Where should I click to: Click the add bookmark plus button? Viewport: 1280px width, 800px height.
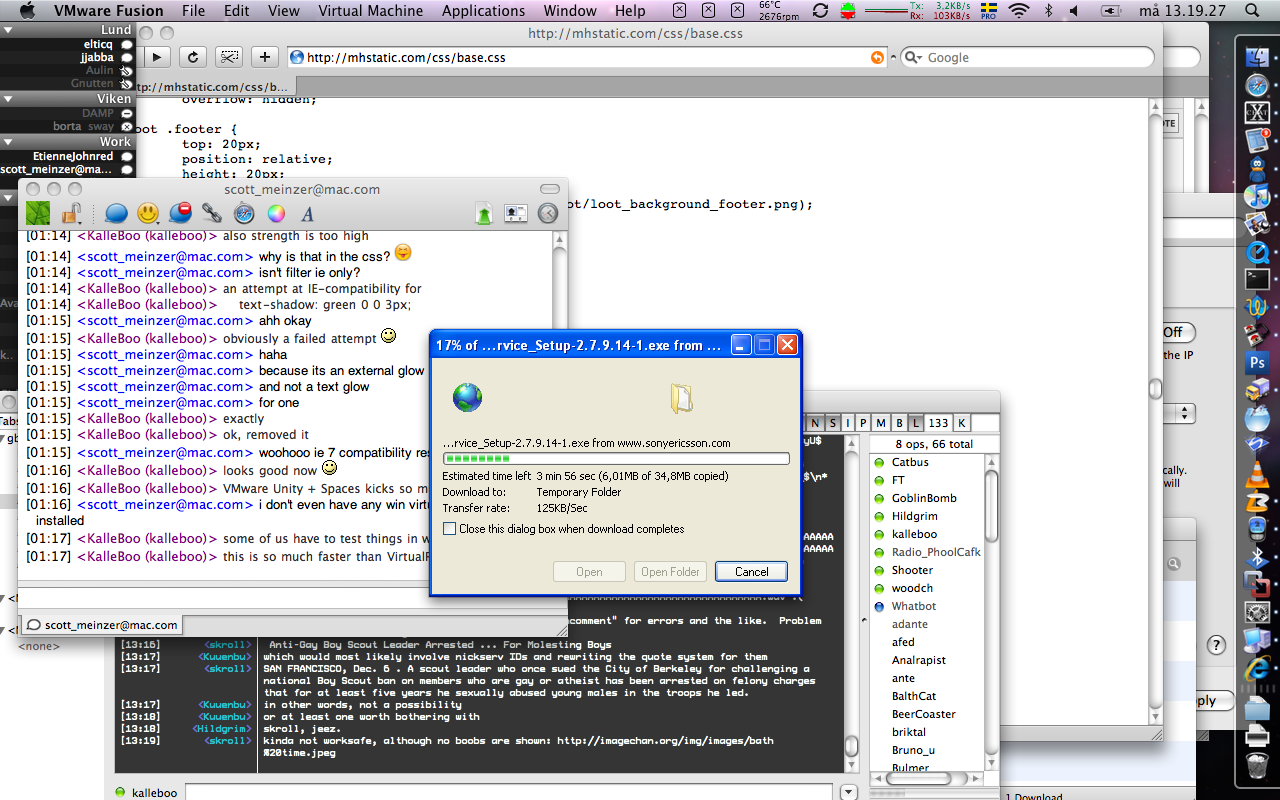click(265, 57)
